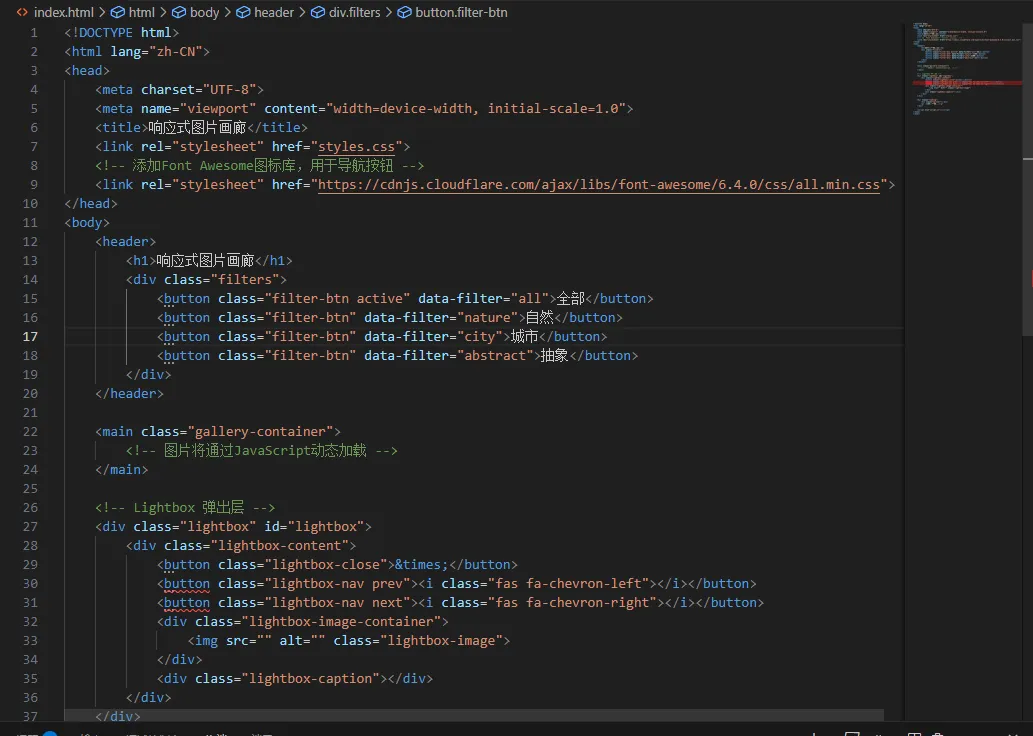Select the header breadcrumb item
1033x736 pixels.
[x=274, y=12]
